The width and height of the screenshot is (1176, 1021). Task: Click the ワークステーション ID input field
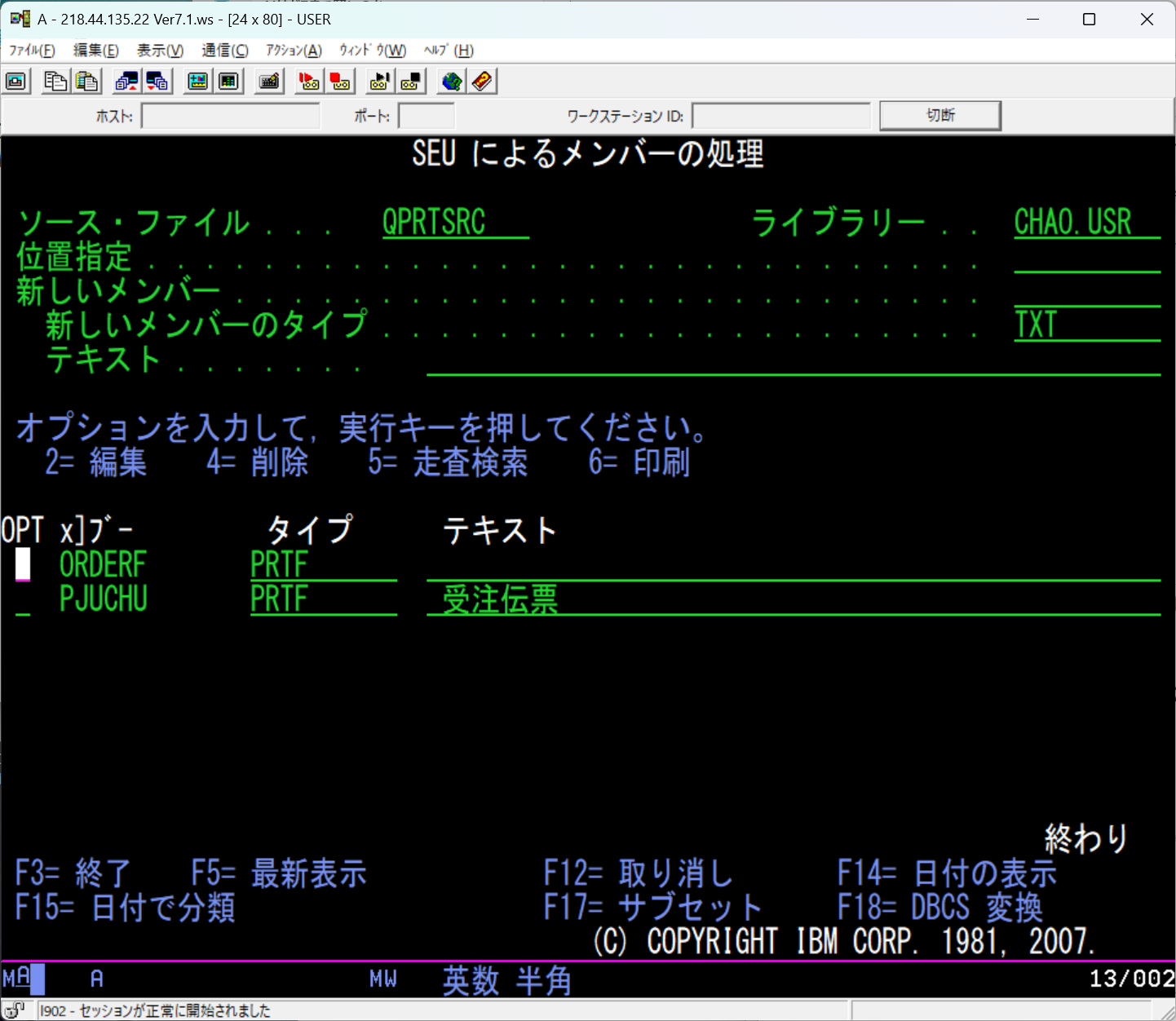tap(781, 116)
